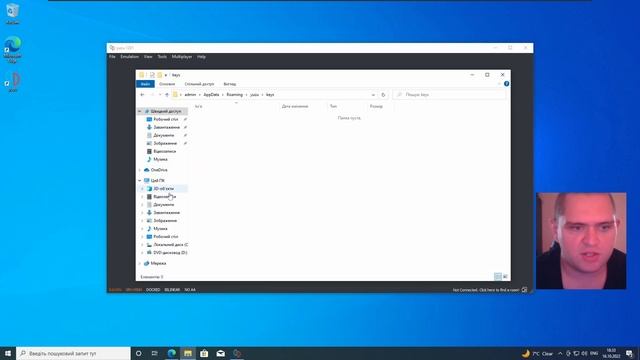Open the address bar history dropdown
The height and width of the screenshot is (360, 640).
373,95
